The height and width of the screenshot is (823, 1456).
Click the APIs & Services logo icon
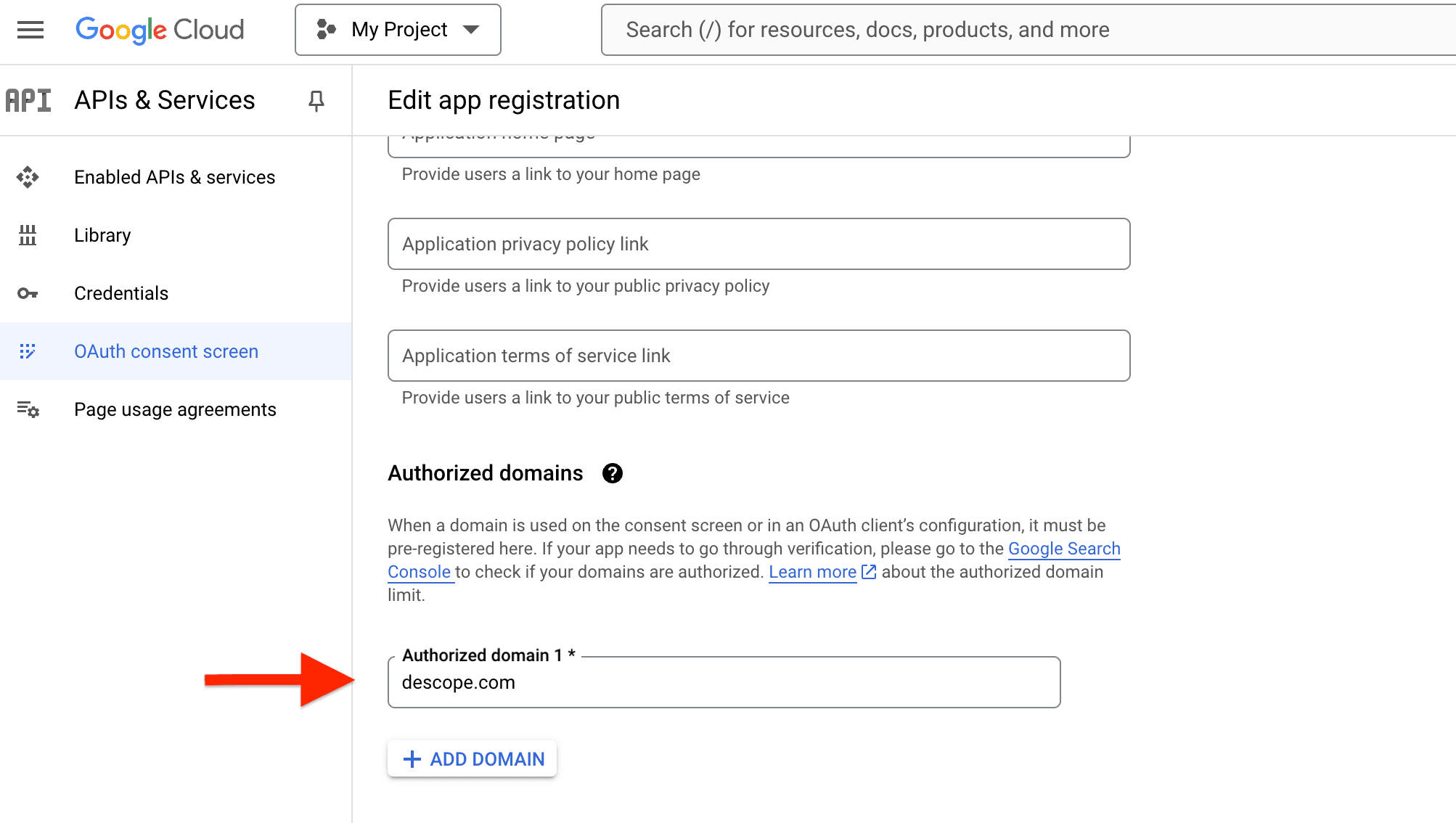pos(28,99)
